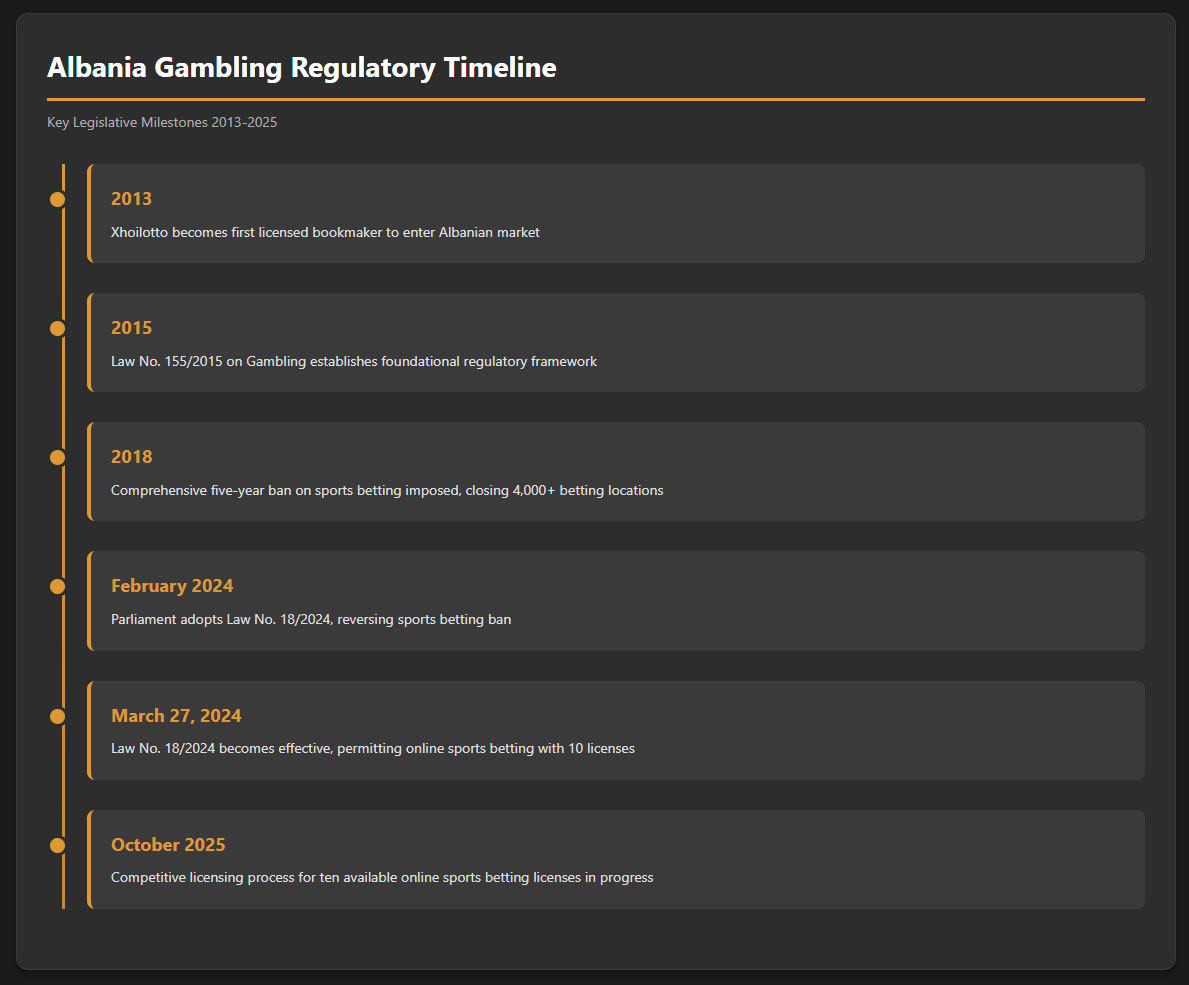Click the October 2025 timeline dot
Viewport: 1189px width, 985px height.
tap(57, 845)
